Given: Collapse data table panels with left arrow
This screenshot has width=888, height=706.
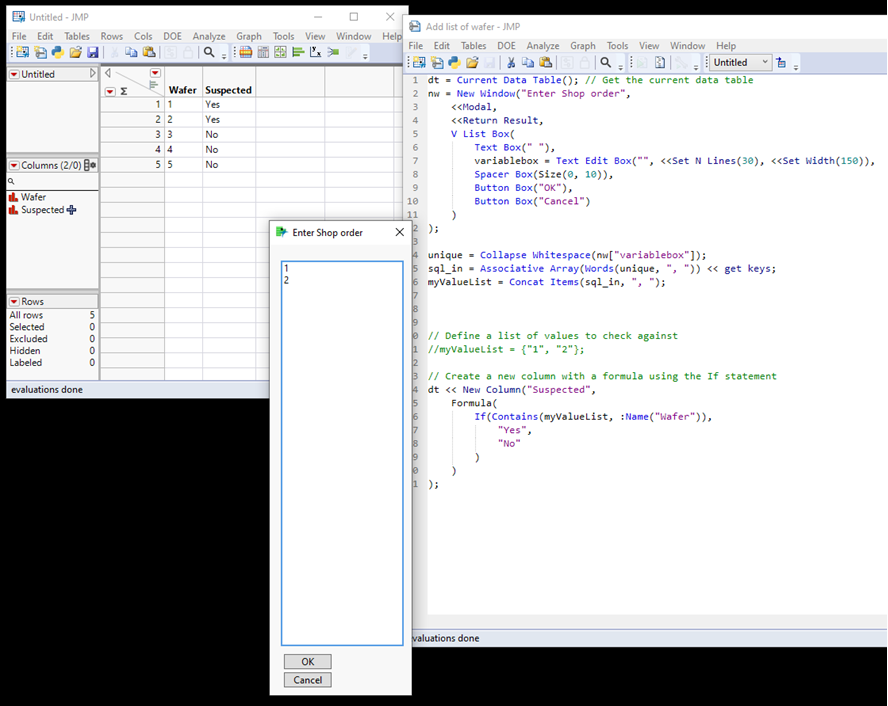Looking at the screenshot, I should tap(108, 73).
